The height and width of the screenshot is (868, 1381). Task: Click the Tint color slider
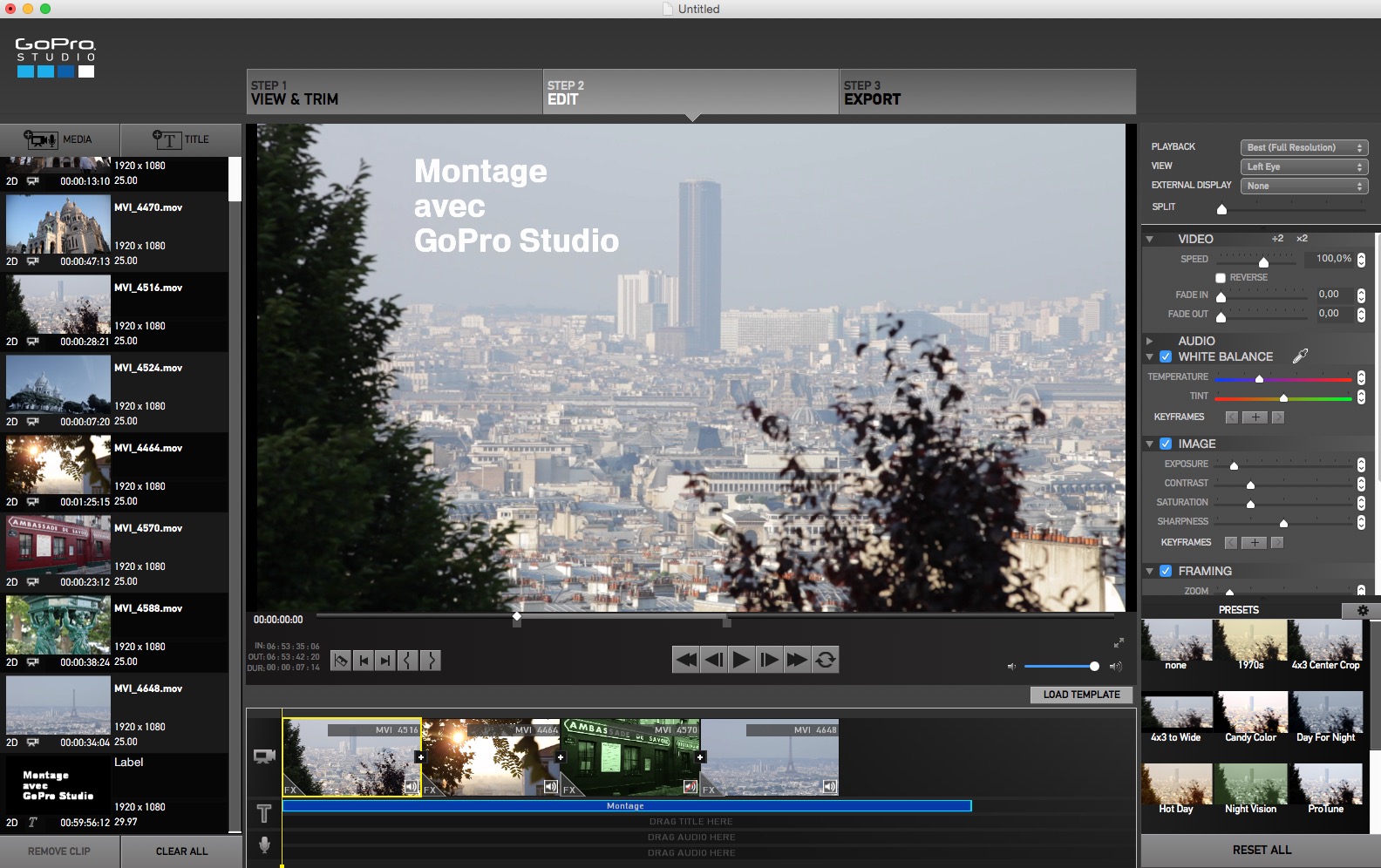[1282, 397]
